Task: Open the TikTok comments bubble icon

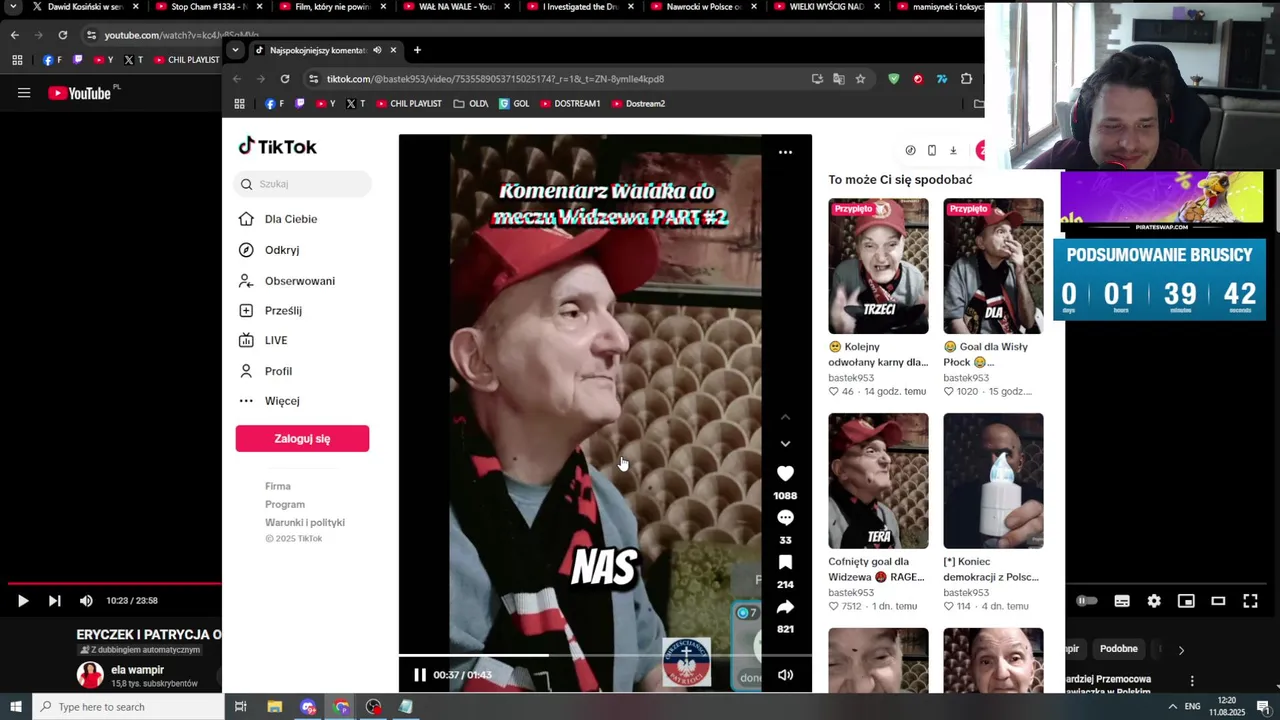Action: (785, 518)
